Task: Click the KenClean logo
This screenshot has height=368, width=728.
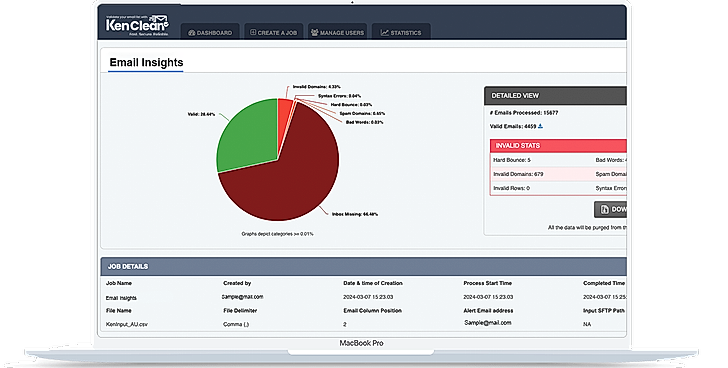Action: pos(137,25)
